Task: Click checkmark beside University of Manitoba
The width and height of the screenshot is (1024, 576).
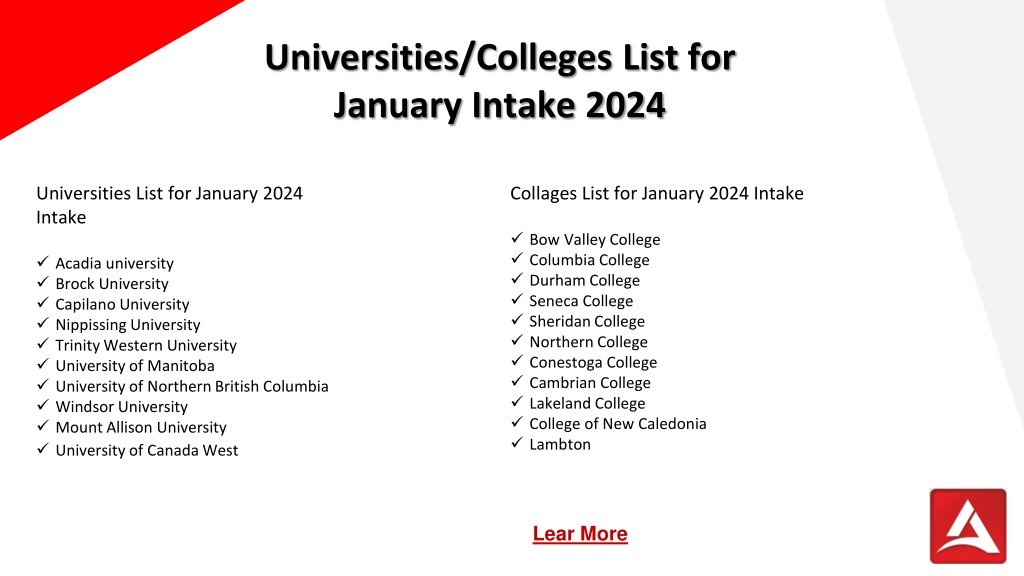Action: 43,364
